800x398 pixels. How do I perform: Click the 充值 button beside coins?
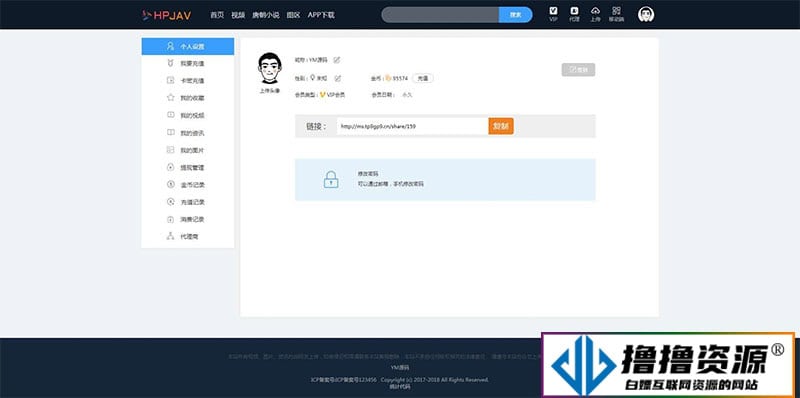click(x=422, y=78)
